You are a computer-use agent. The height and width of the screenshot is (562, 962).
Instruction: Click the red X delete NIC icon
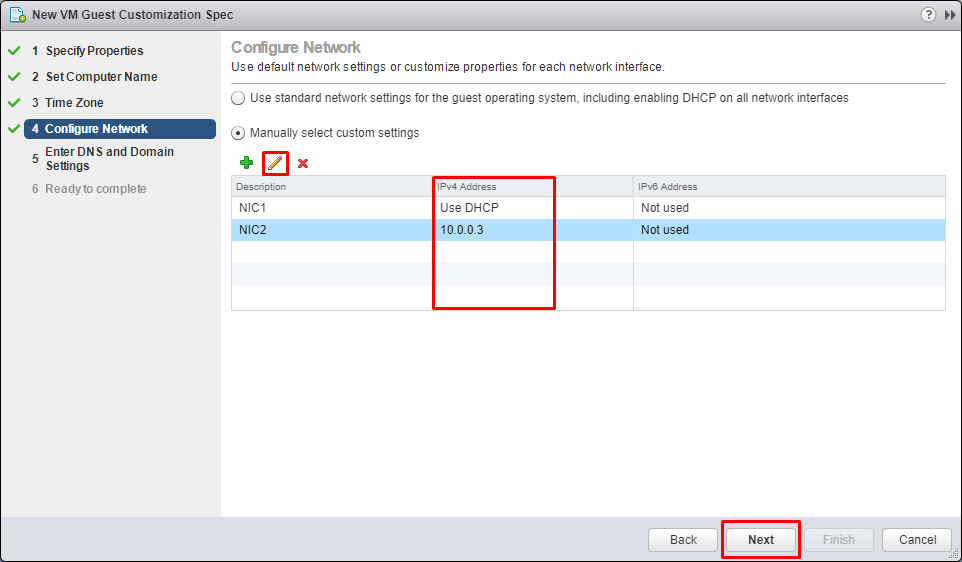[x=303, y=163]
